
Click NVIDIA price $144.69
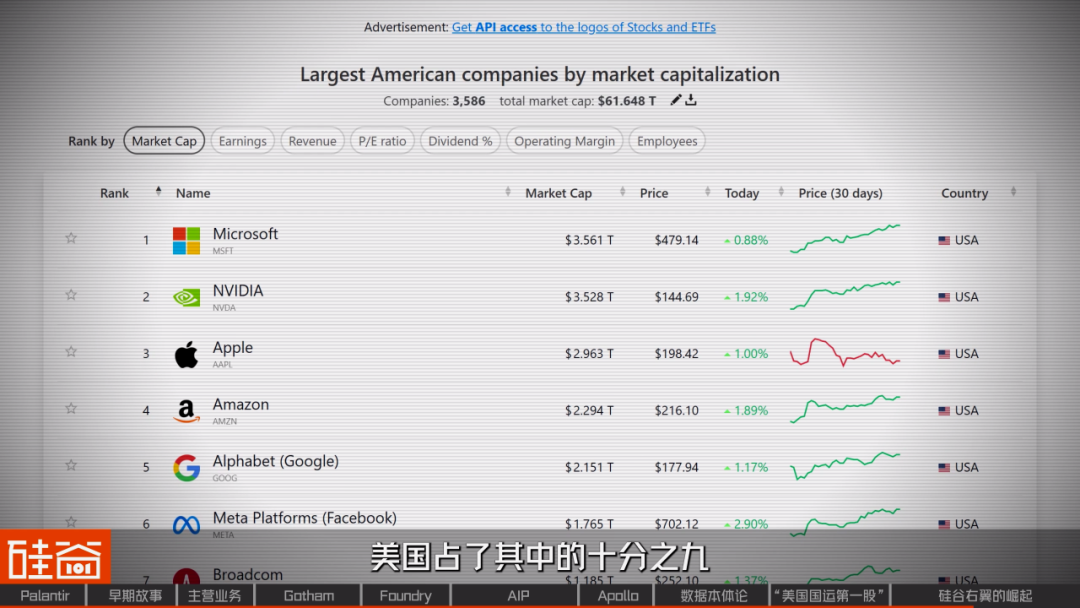pyautogui.click(x=676, y=297)
